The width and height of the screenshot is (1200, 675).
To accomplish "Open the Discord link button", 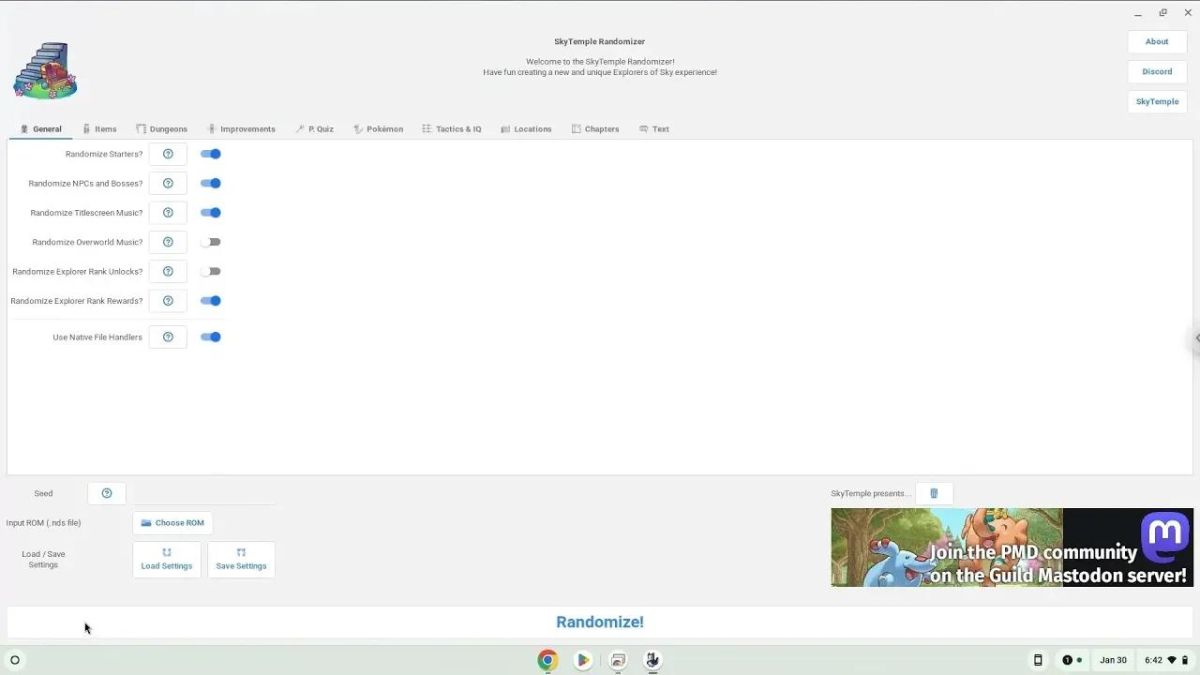I will pyautogui.click(x=1157, y=72).
